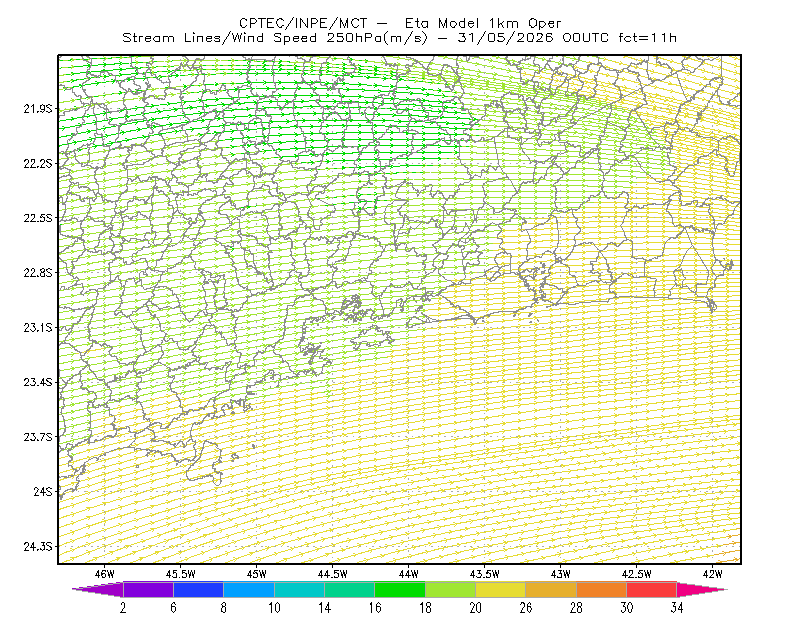800x618 pixels.
Task: Click the magenta right arrow legend end
Action: (702, 589)
